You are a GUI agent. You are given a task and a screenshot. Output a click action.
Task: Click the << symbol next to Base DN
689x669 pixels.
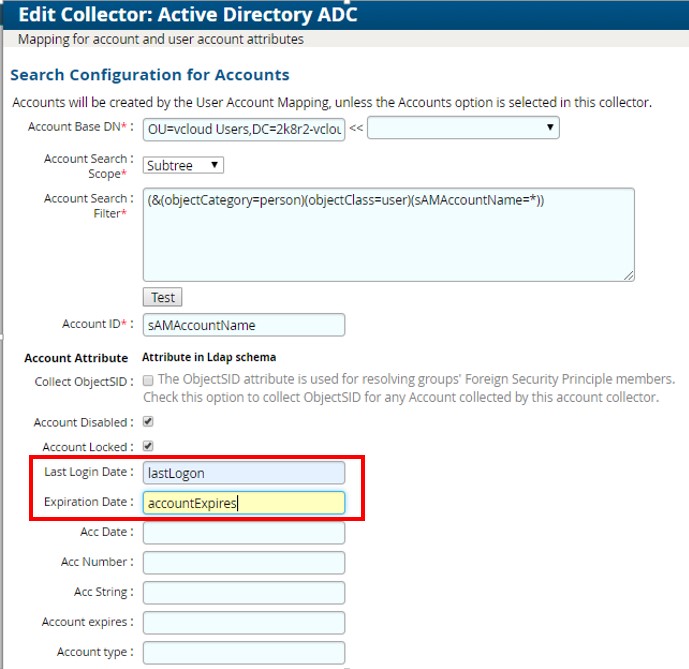point(357,128)
